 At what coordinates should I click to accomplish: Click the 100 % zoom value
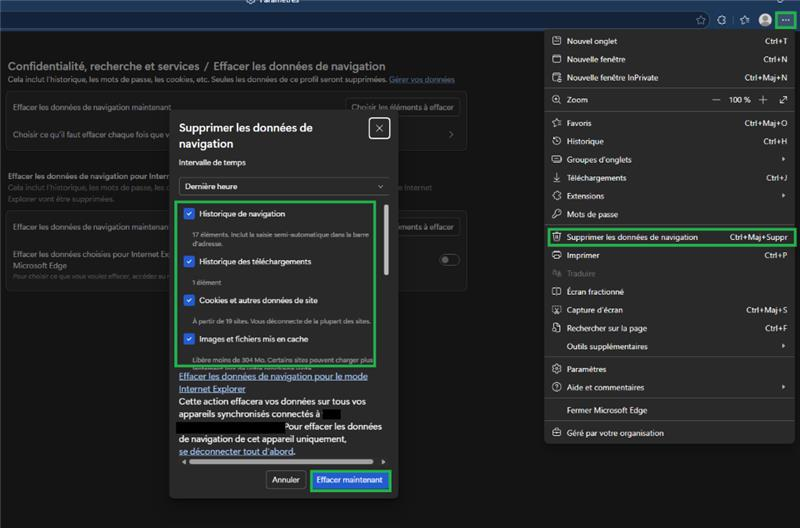739,100
